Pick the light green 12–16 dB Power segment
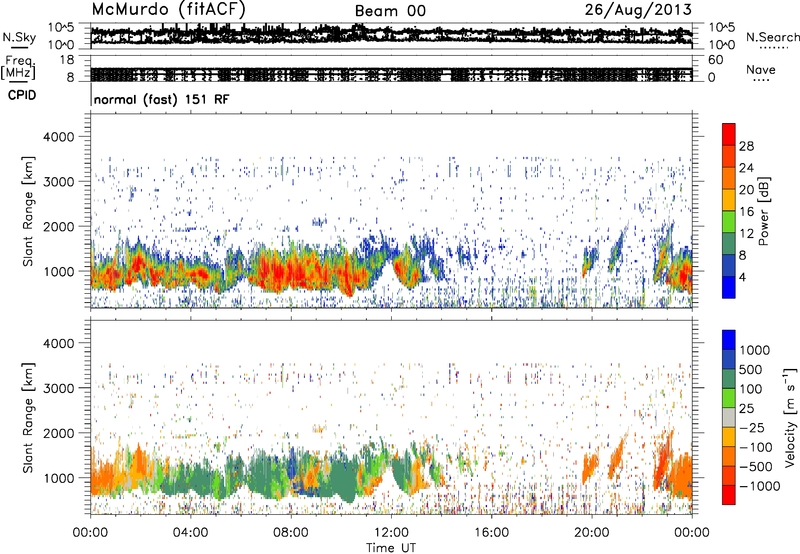This screenshot has width=800, height=554. point(729,222)
